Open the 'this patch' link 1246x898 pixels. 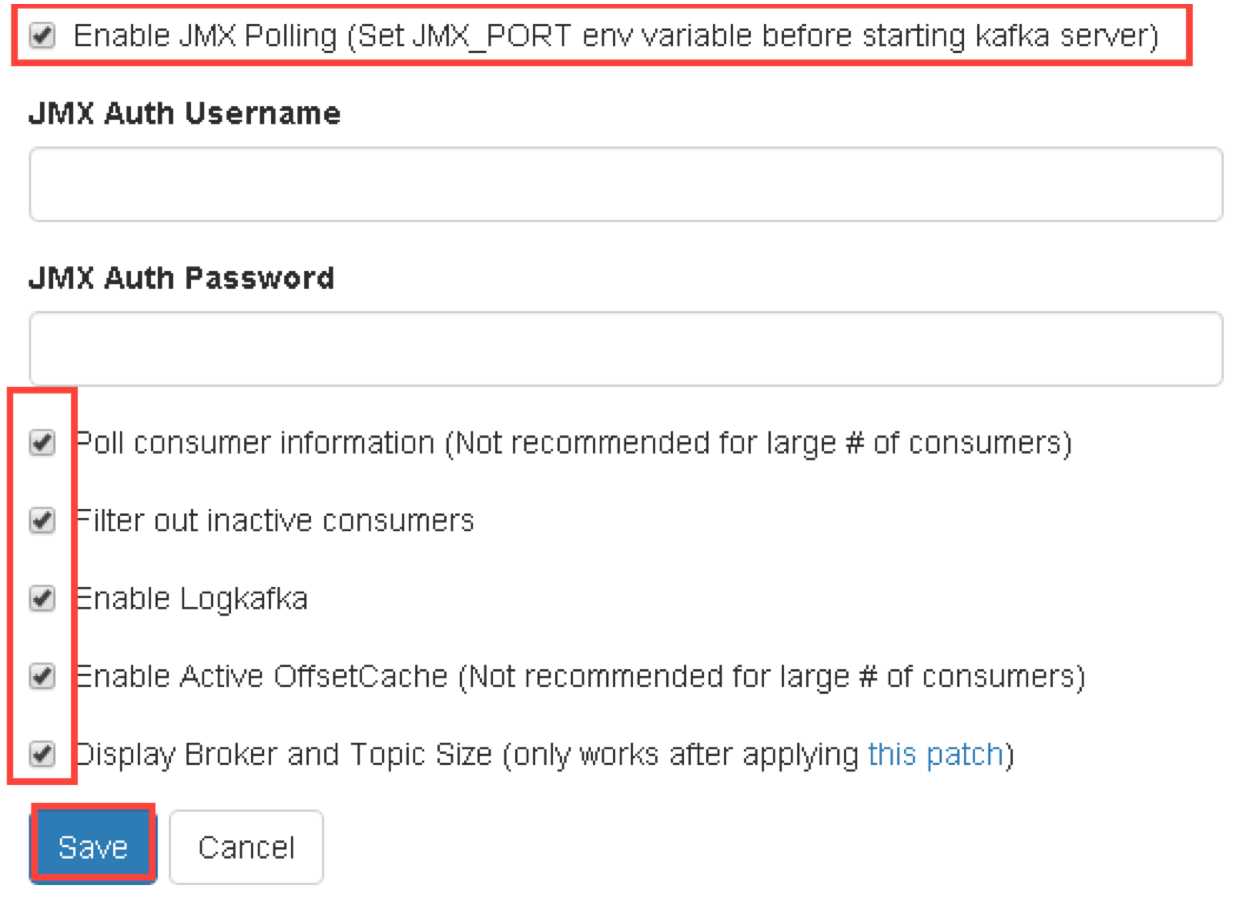pos(935,754)
